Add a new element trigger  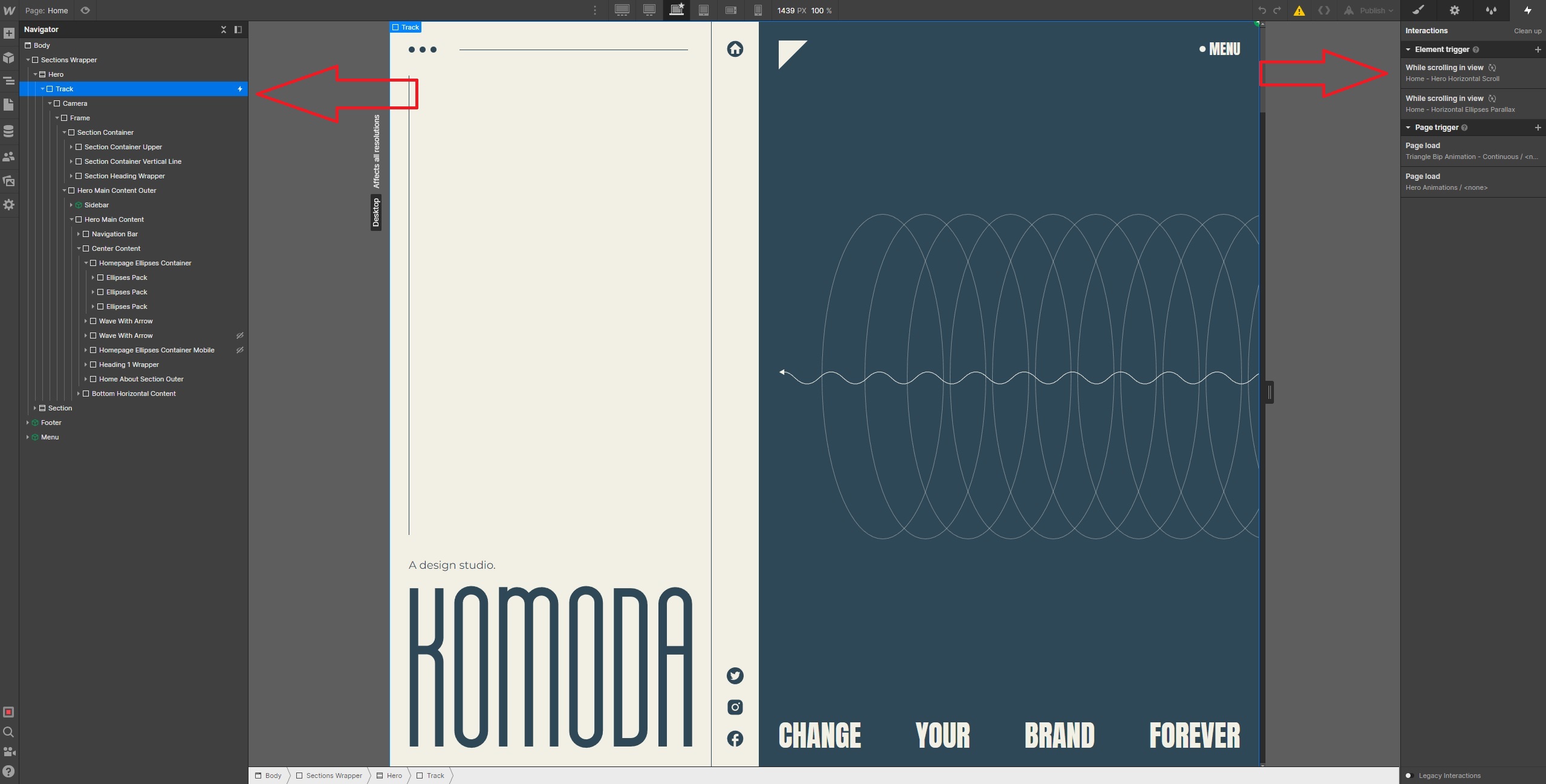pyautogui.click(x=1538, y=50)
